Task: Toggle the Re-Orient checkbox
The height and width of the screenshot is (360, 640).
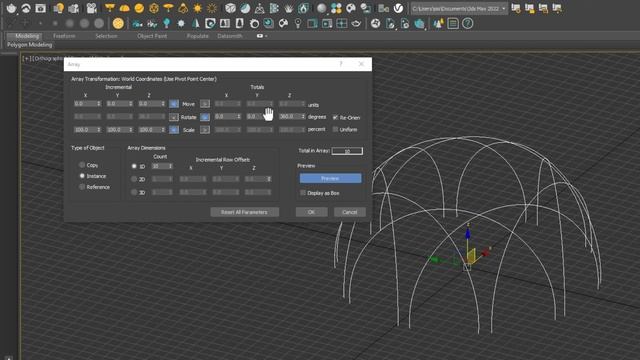Action: coord(335,117)
